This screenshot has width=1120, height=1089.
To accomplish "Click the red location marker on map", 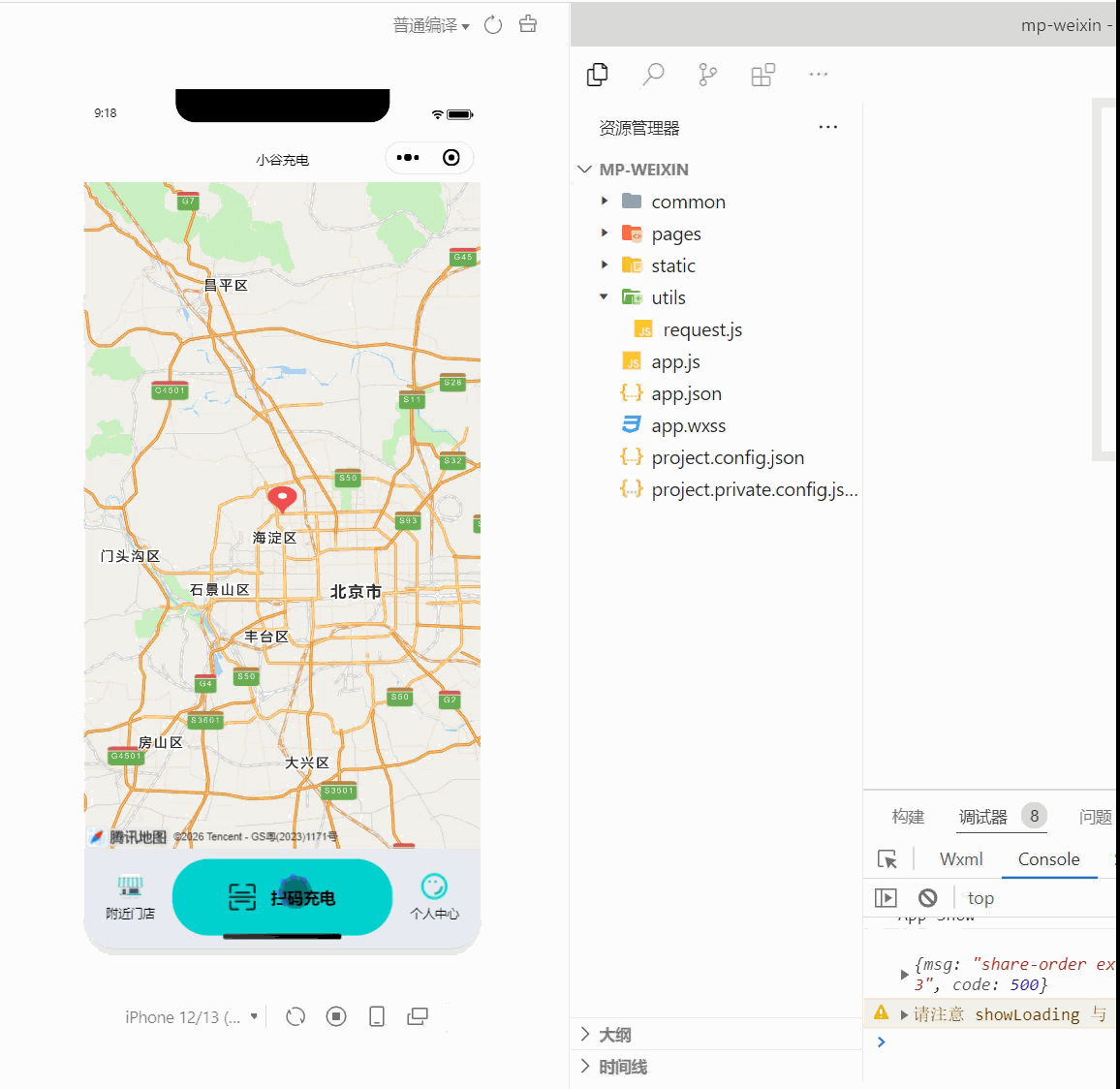I will click(x=282, y=498).
